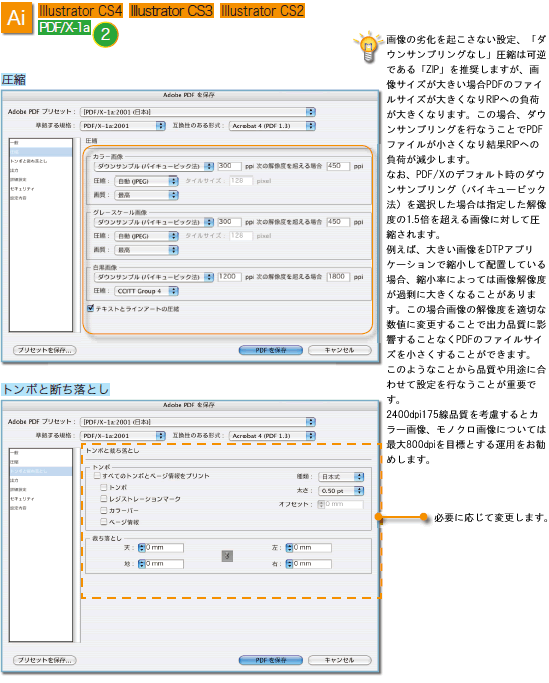This screenshot has height=683, width=549.
Task: Select 一般 in the トンボ dialog sidebar
Action: [x=41, y=453]
